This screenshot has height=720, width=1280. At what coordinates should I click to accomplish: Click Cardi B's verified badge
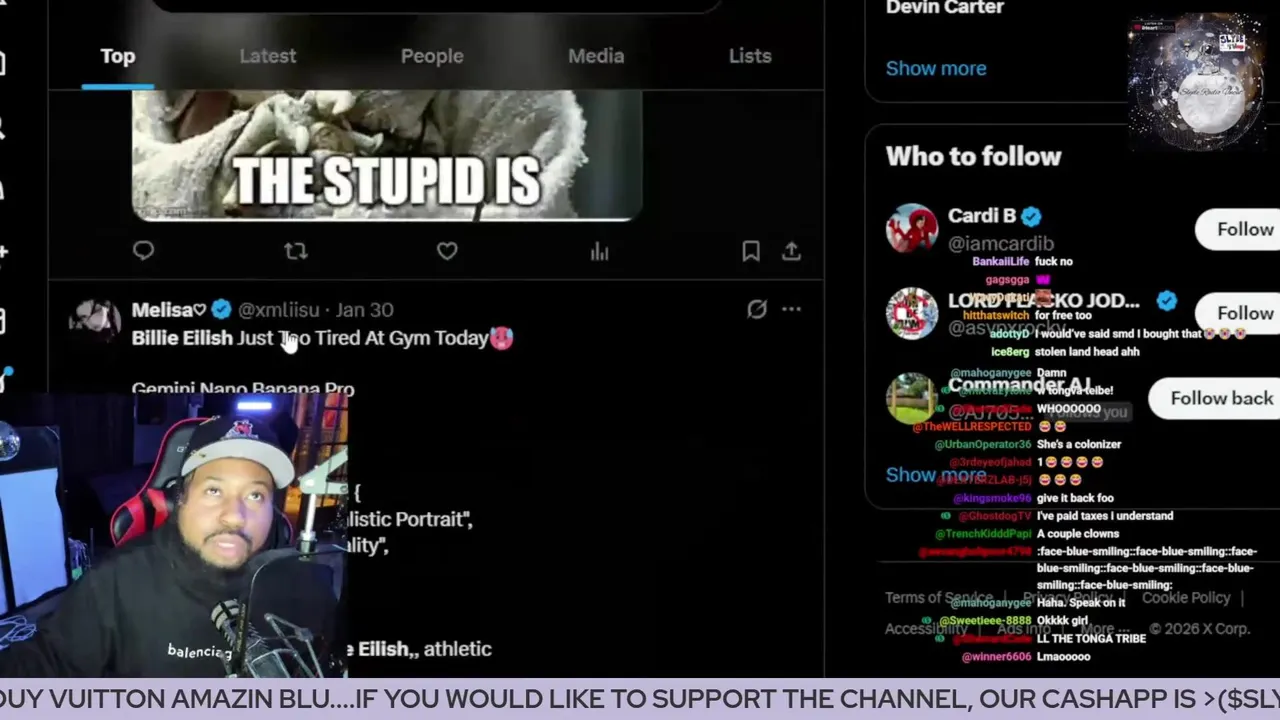[x=1031, y=216]
